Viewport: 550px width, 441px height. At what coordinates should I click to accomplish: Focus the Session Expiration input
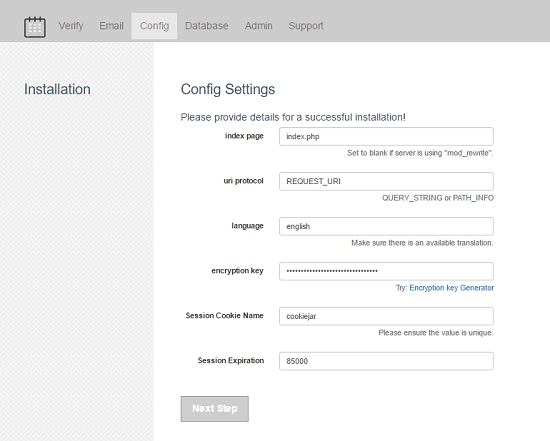[x=386, y=361]
